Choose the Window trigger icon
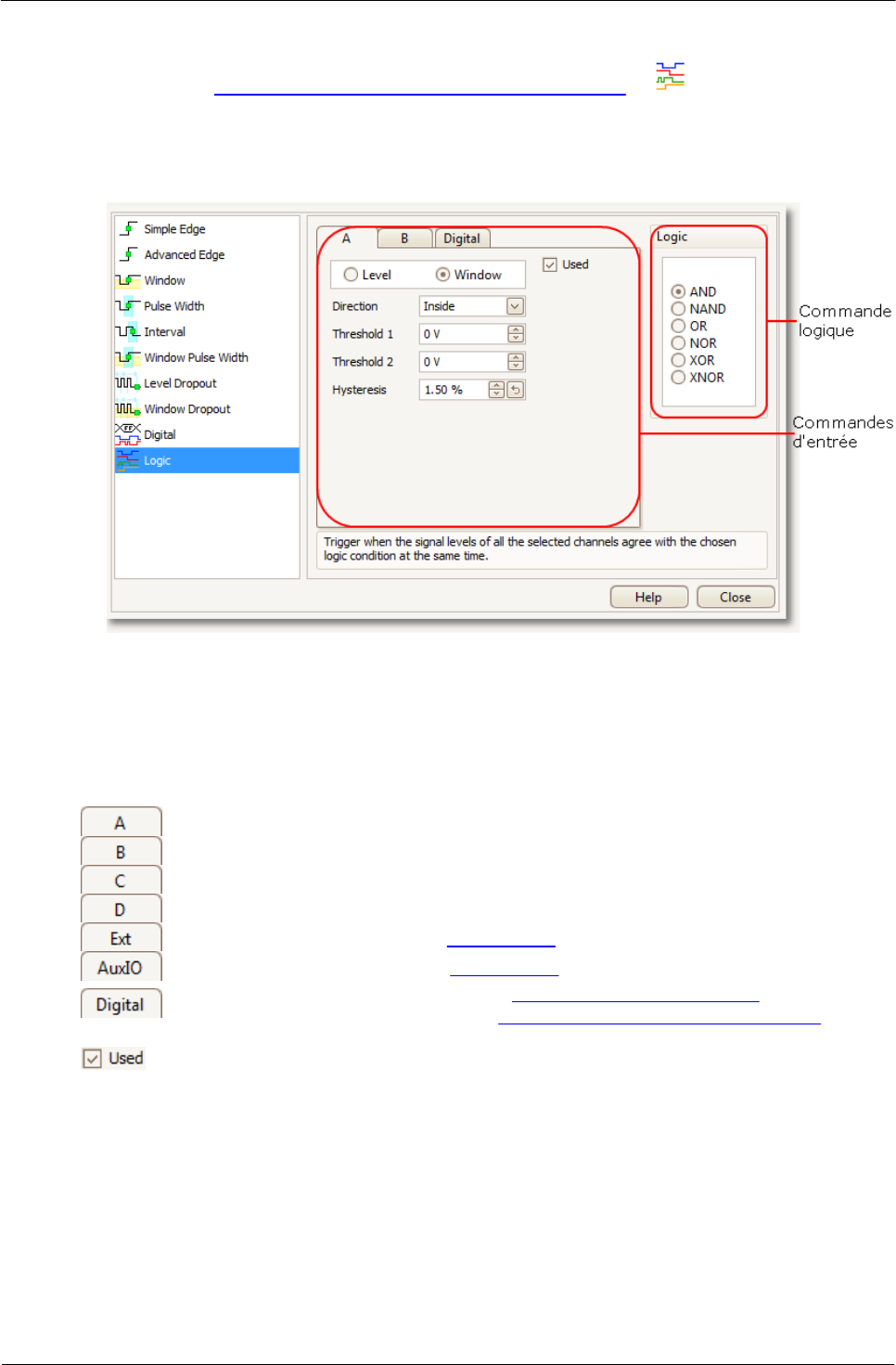The height and width of the screenshot is (1365, 896). (x=128, y=280)
